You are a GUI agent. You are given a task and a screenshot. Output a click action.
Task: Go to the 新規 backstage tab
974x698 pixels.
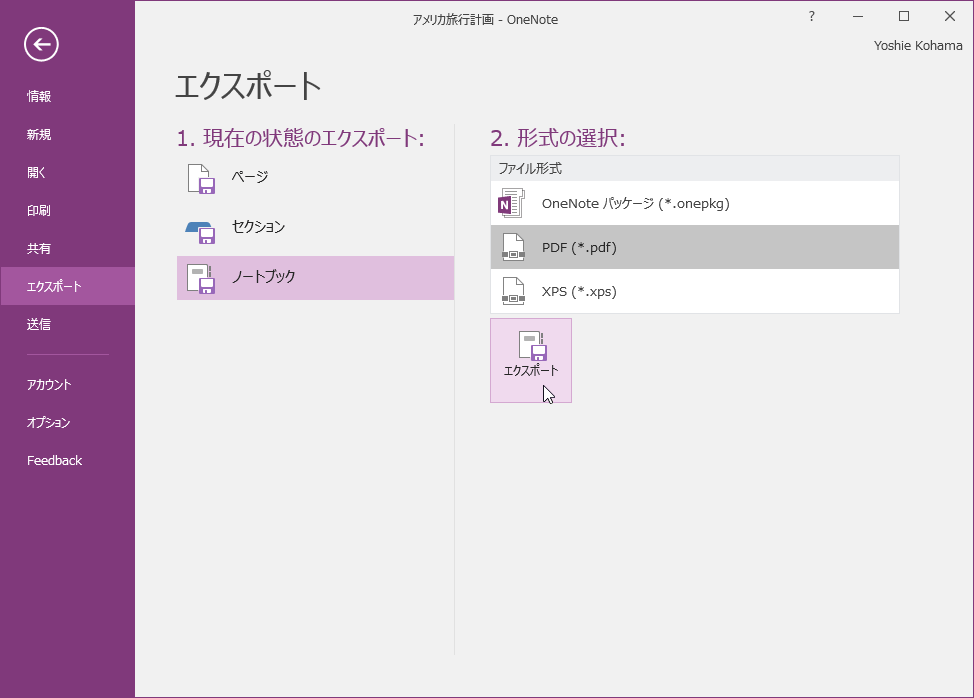coord(39,135)
